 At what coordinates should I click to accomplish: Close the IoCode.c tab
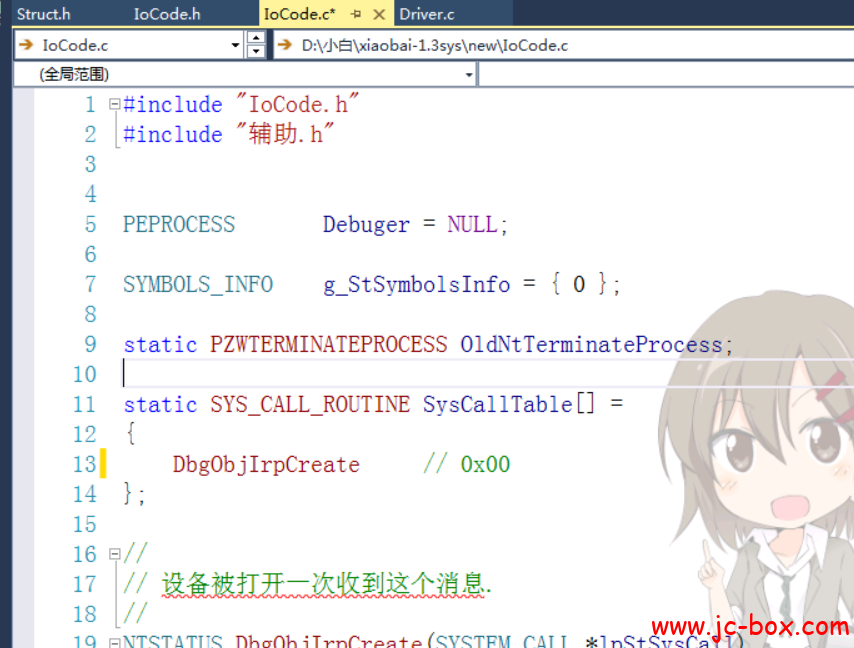(379, 14)
